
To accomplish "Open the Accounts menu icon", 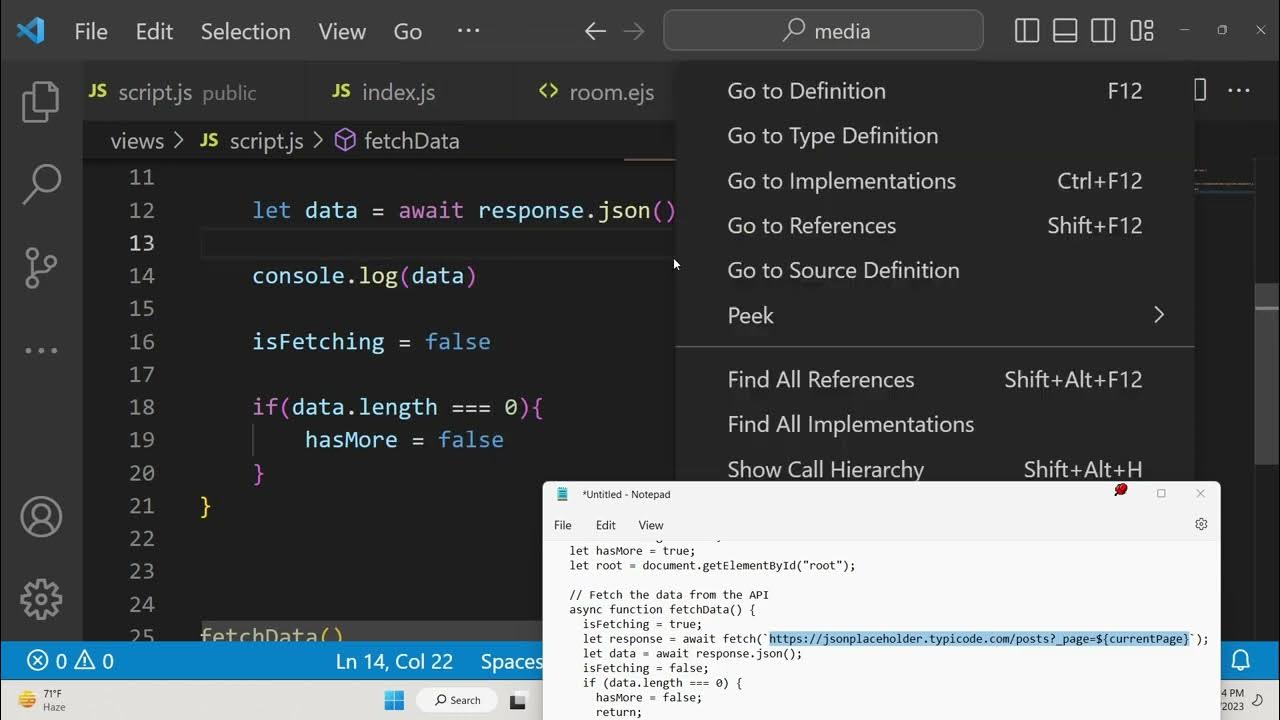I will click(41, 517).
